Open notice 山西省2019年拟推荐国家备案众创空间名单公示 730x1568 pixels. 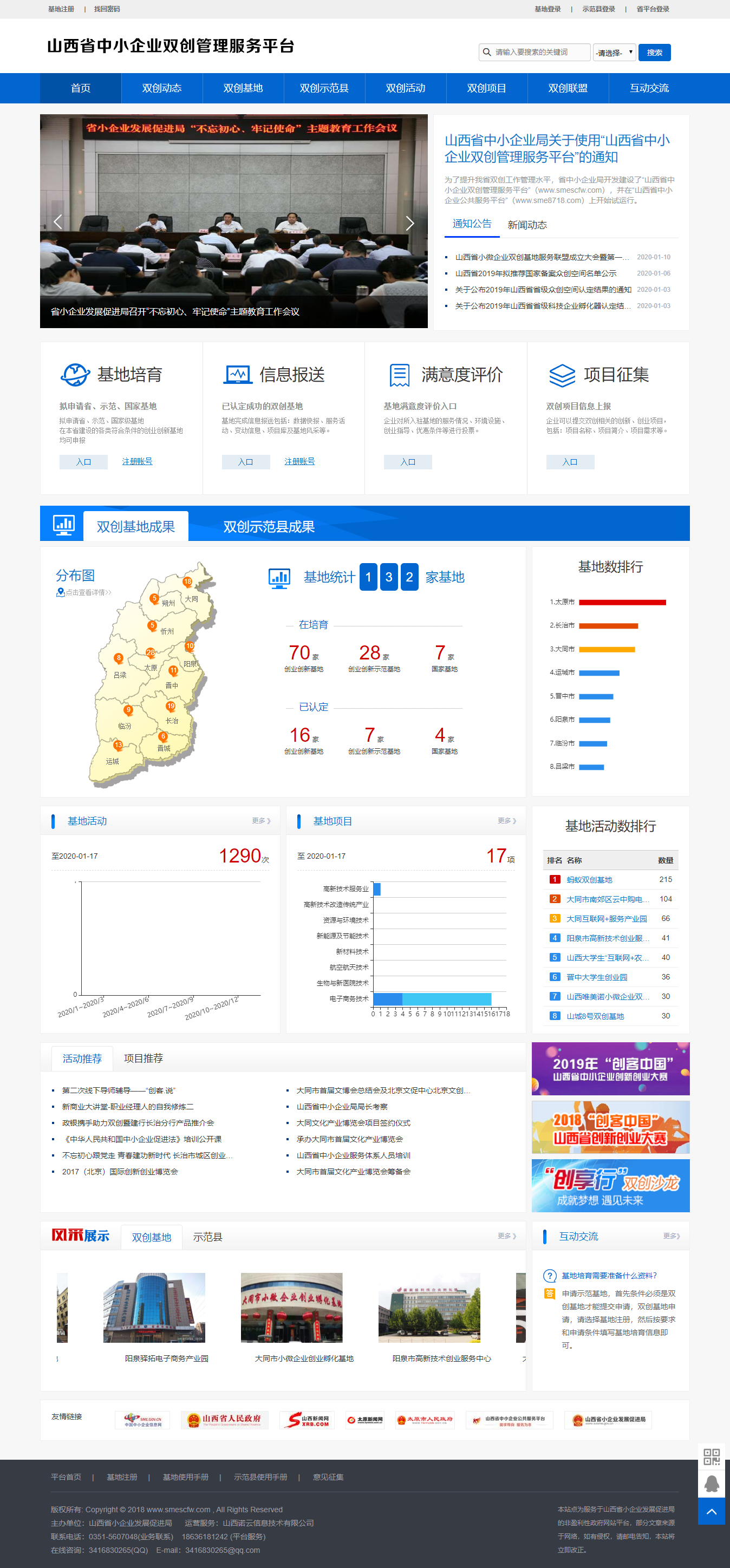[x=536, y=273]
